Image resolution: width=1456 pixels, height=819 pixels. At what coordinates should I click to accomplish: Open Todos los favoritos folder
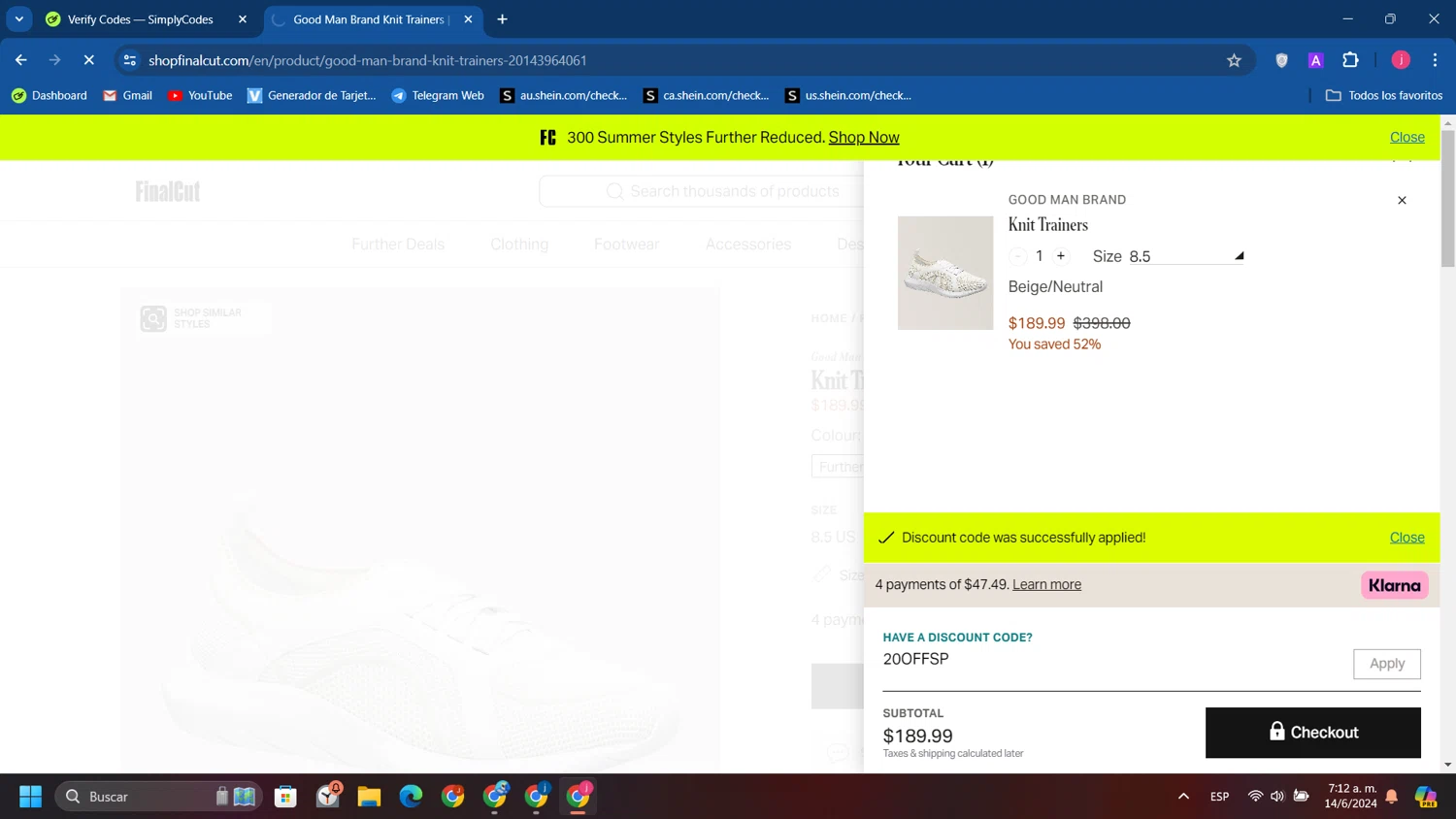pos(1383,95)
